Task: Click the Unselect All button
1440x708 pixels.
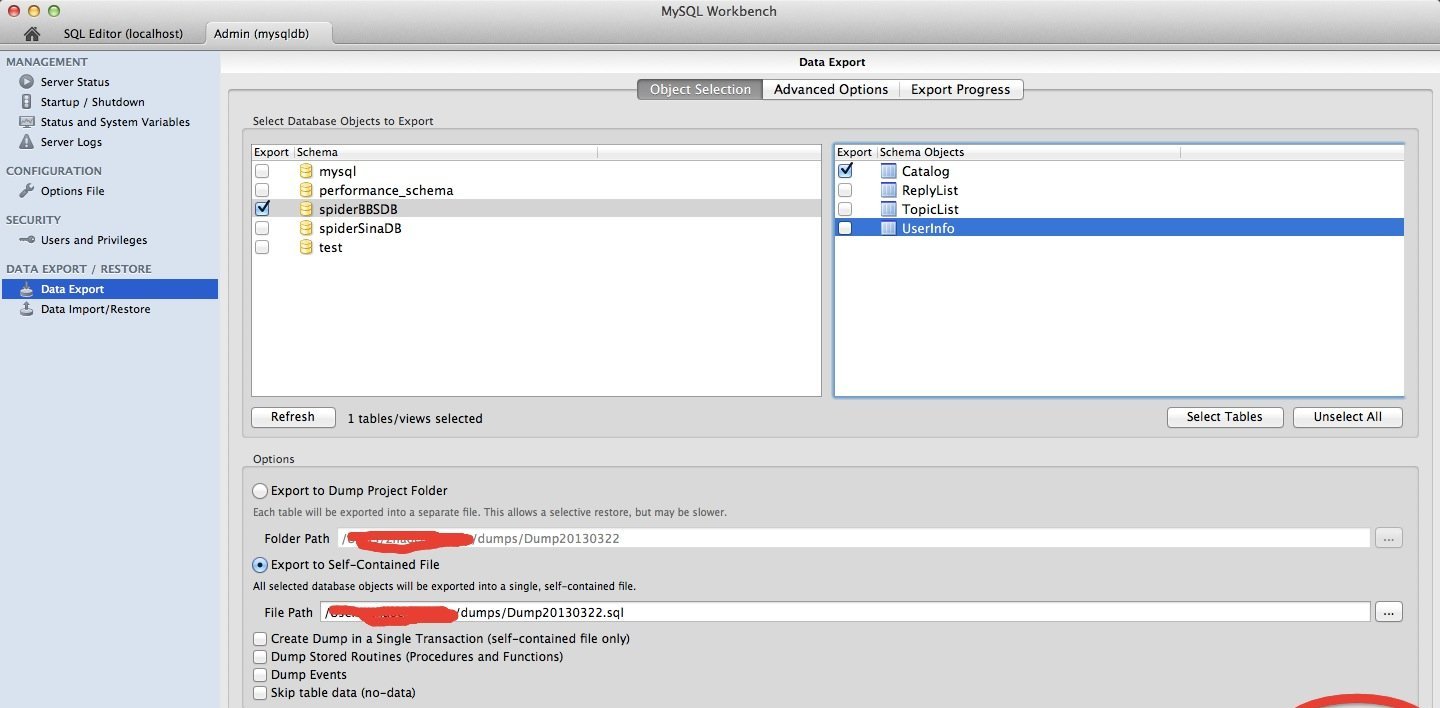Action: point(1348,417)
